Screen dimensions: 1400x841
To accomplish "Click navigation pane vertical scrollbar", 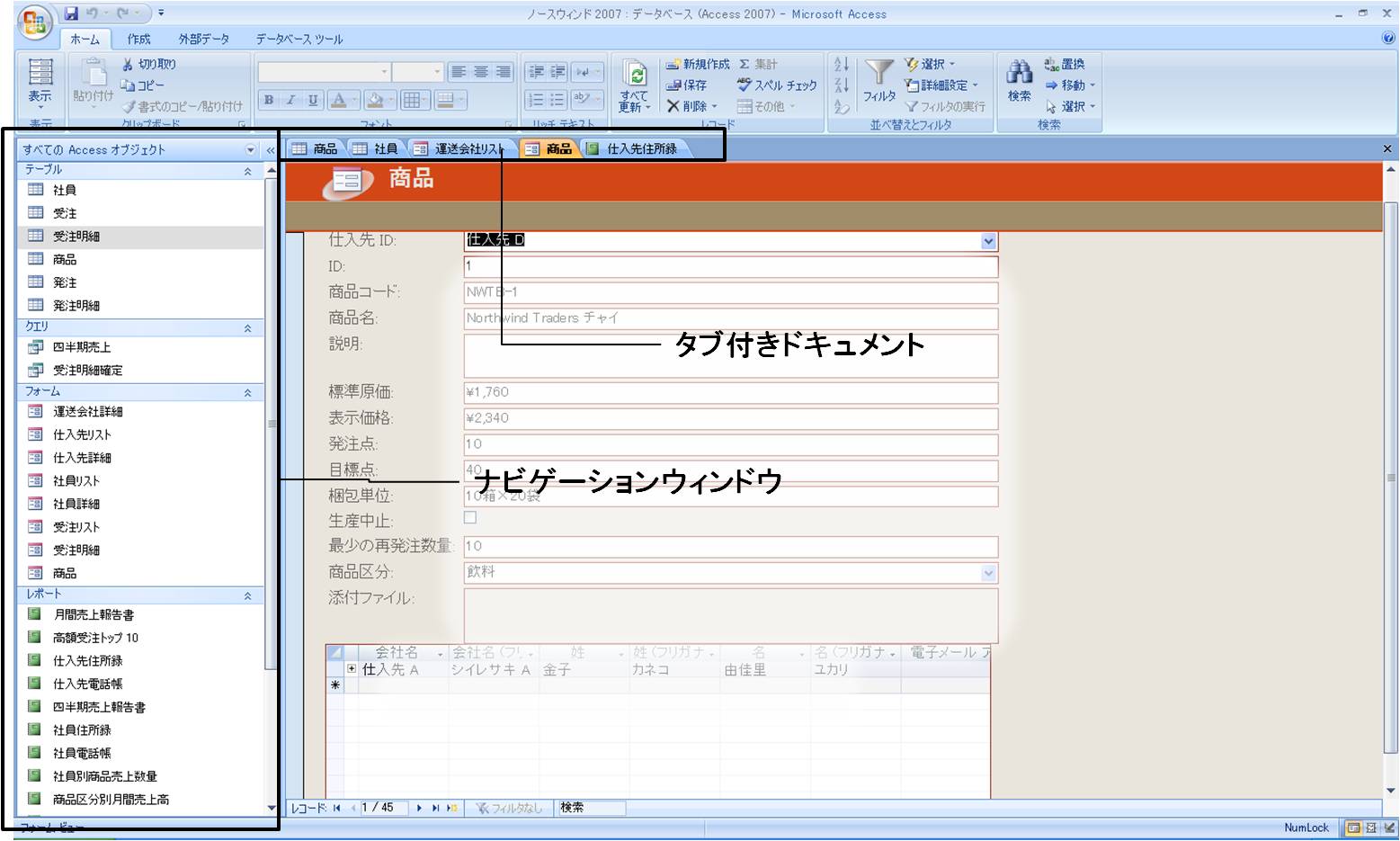I will click(x=272, y=423).
